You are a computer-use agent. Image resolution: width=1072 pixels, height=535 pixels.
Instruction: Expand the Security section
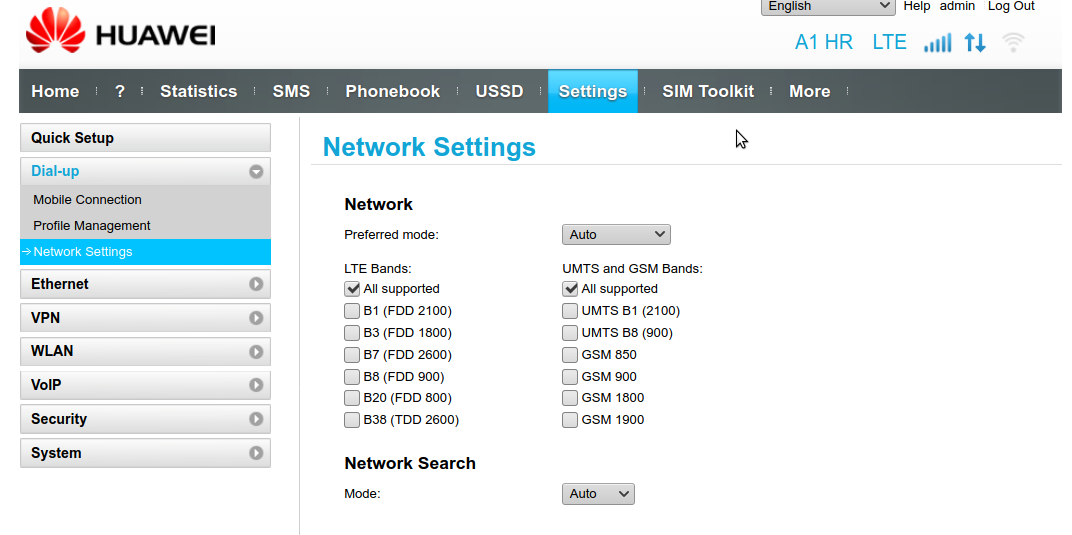(x=146, y=419)
